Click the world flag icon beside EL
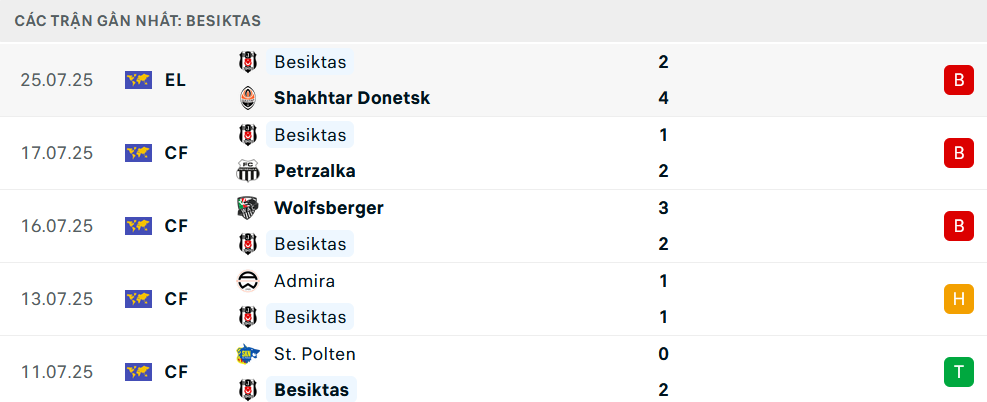The height and width of the screenshot is (402, 987). pos(138,80)
